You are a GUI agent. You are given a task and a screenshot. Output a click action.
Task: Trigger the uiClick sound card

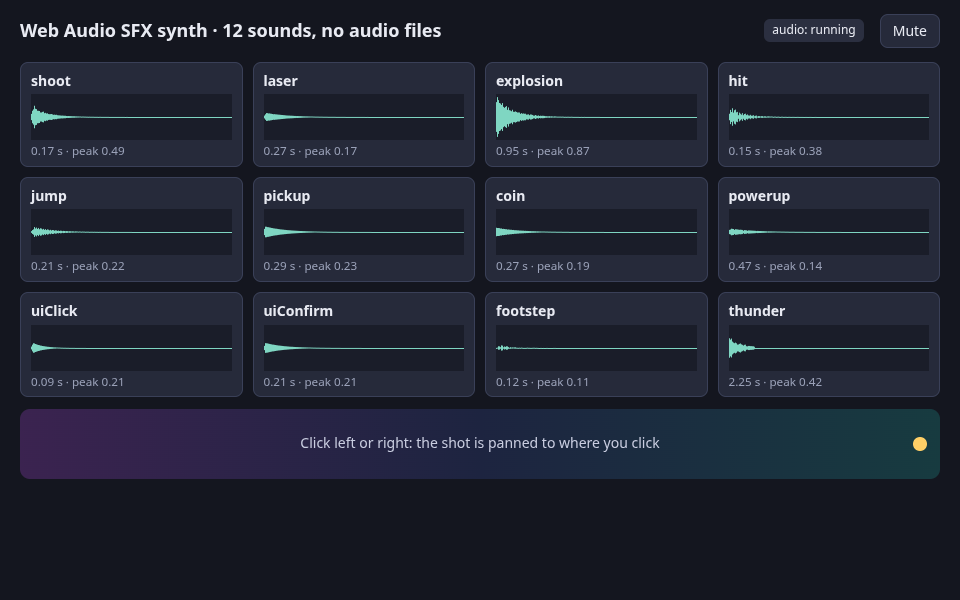[x=131, y=345]
